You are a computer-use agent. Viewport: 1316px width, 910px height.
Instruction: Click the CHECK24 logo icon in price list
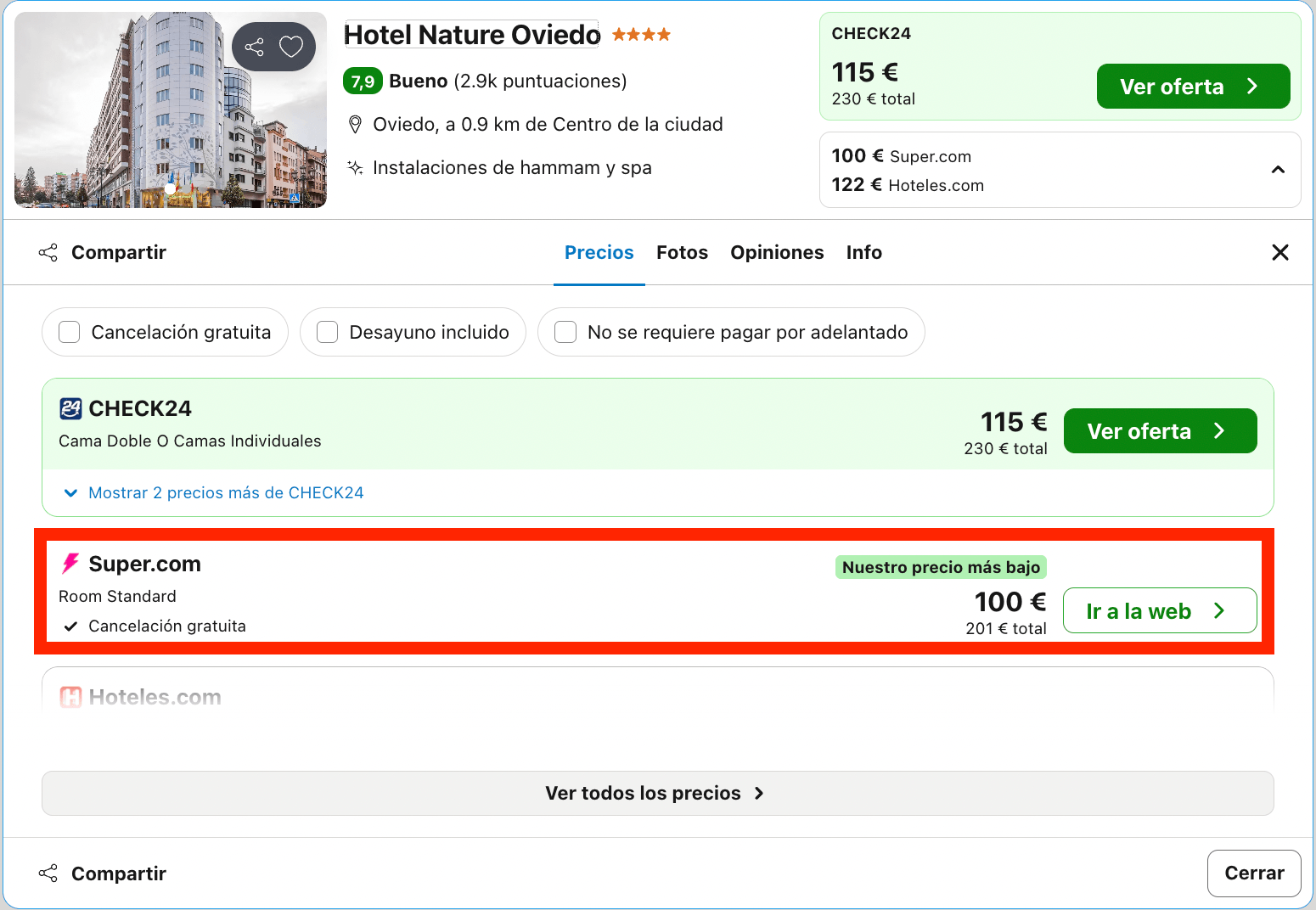coord(70,409)
